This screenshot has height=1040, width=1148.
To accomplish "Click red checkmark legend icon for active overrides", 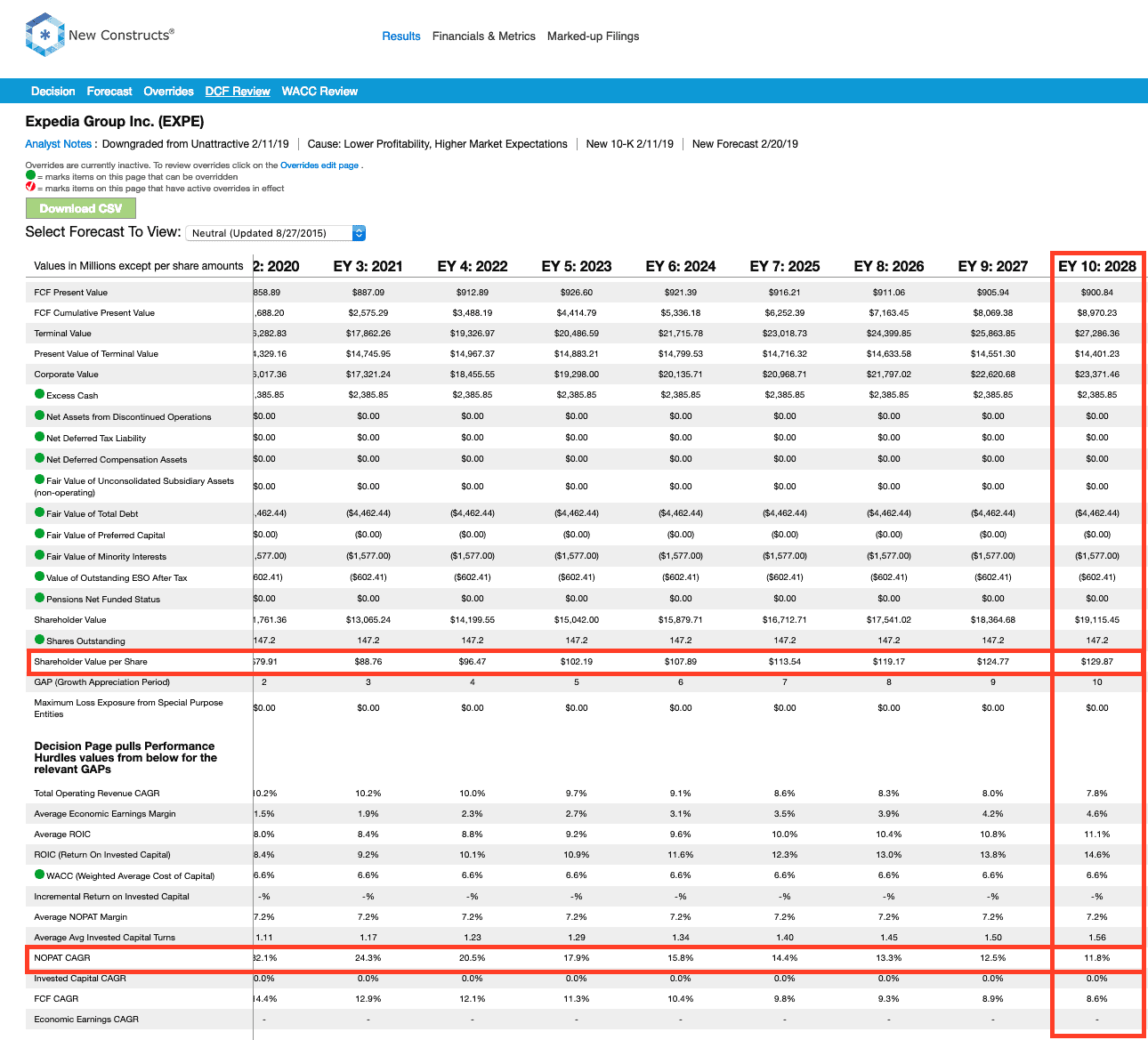I will tap(30, 188).
